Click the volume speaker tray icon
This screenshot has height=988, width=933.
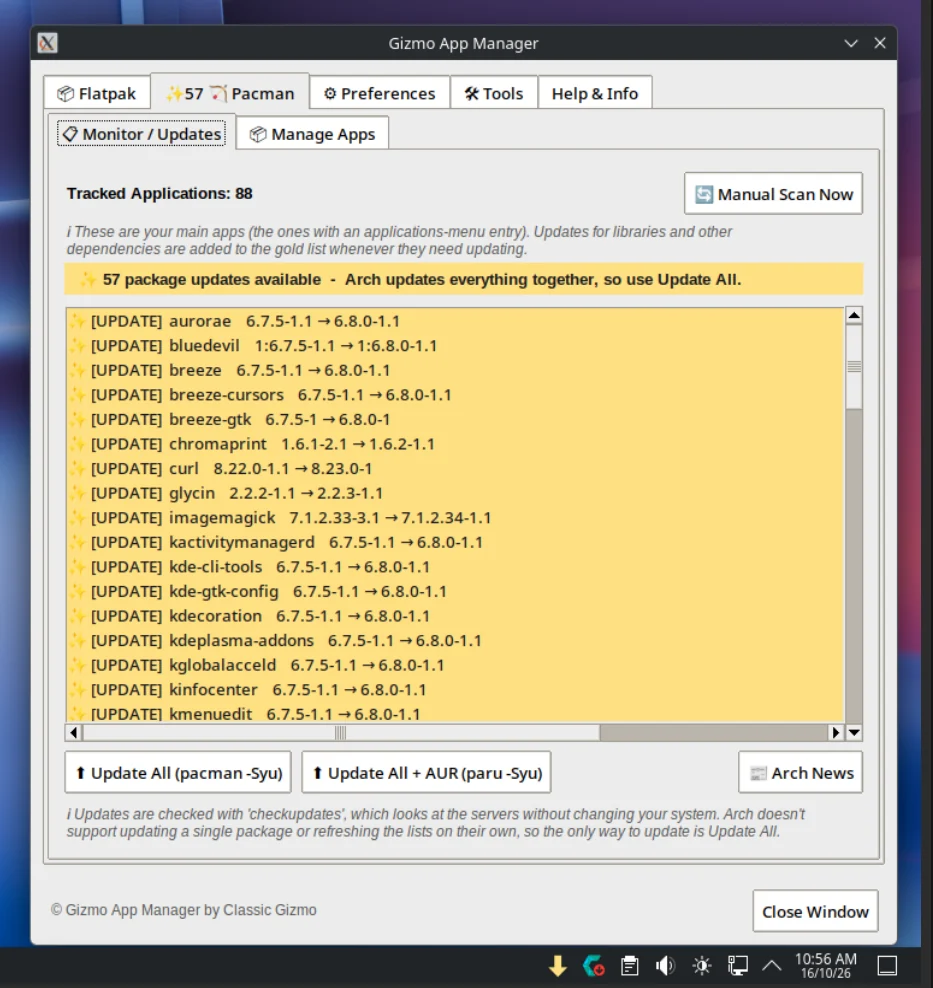click(x=665, y=965)
